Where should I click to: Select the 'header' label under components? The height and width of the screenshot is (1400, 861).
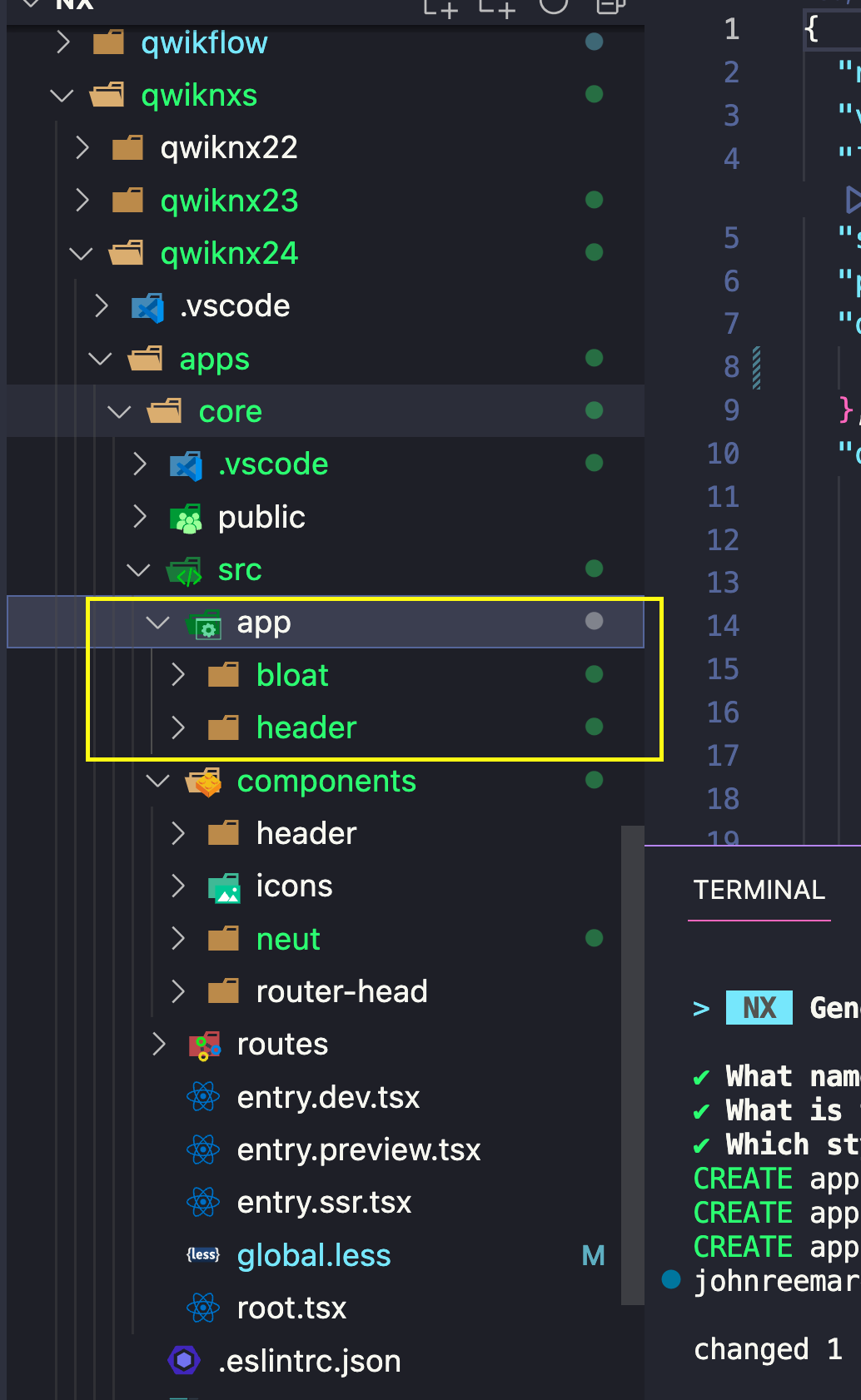[306, 833]
